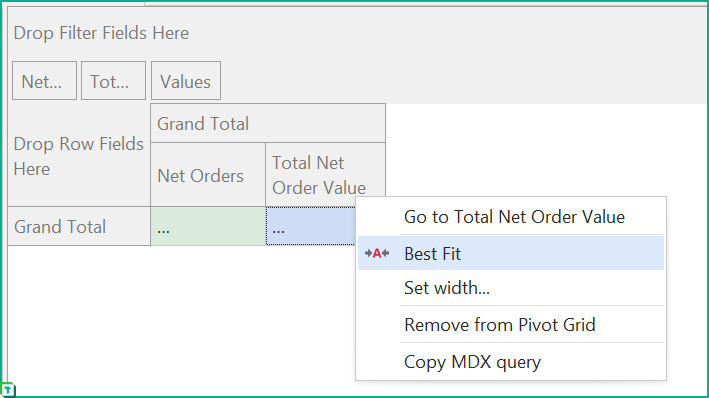Click the green Net Orders grand total cell

pyautogui.click(x=208, y=226)
